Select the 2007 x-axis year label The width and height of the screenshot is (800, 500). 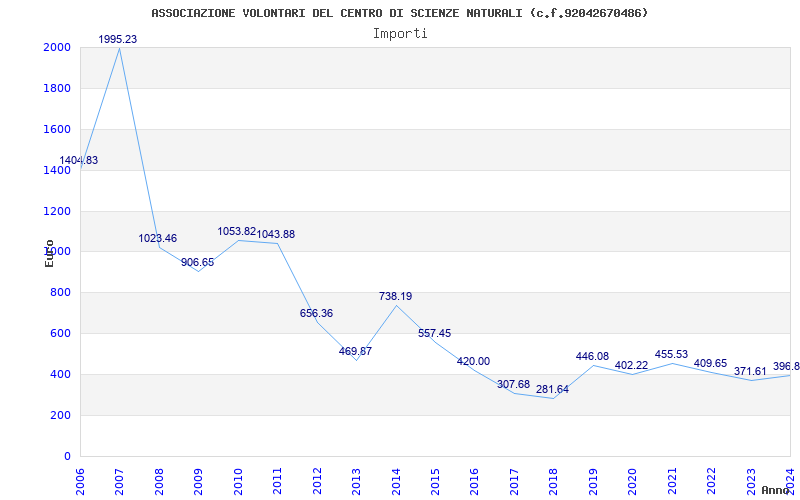[119, 482]
